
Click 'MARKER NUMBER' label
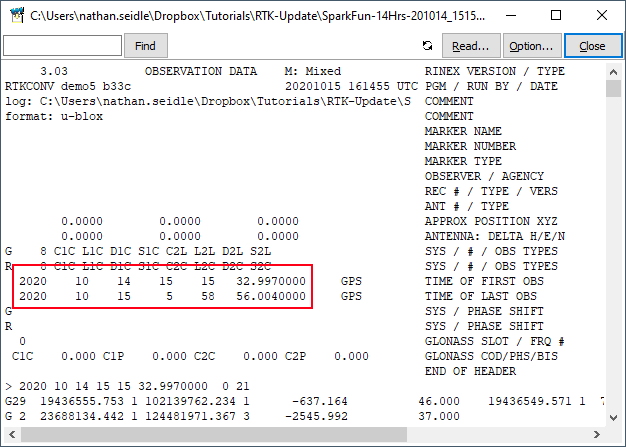[470, 146]
